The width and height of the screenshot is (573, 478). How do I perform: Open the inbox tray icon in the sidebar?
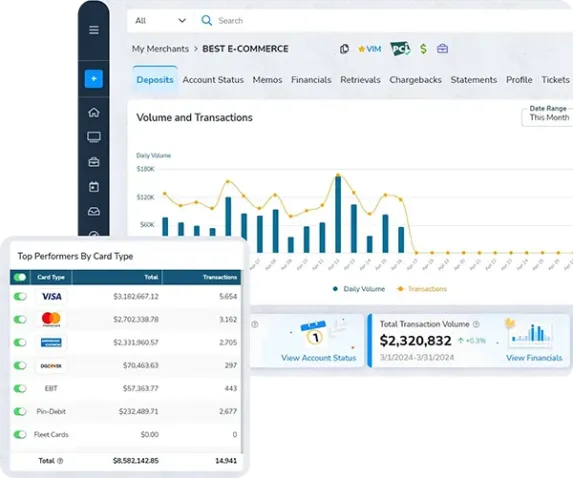pos(94,212)
